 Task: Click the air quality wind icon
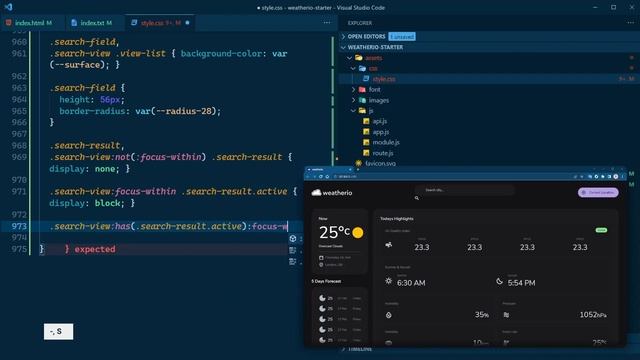point(389,245)
